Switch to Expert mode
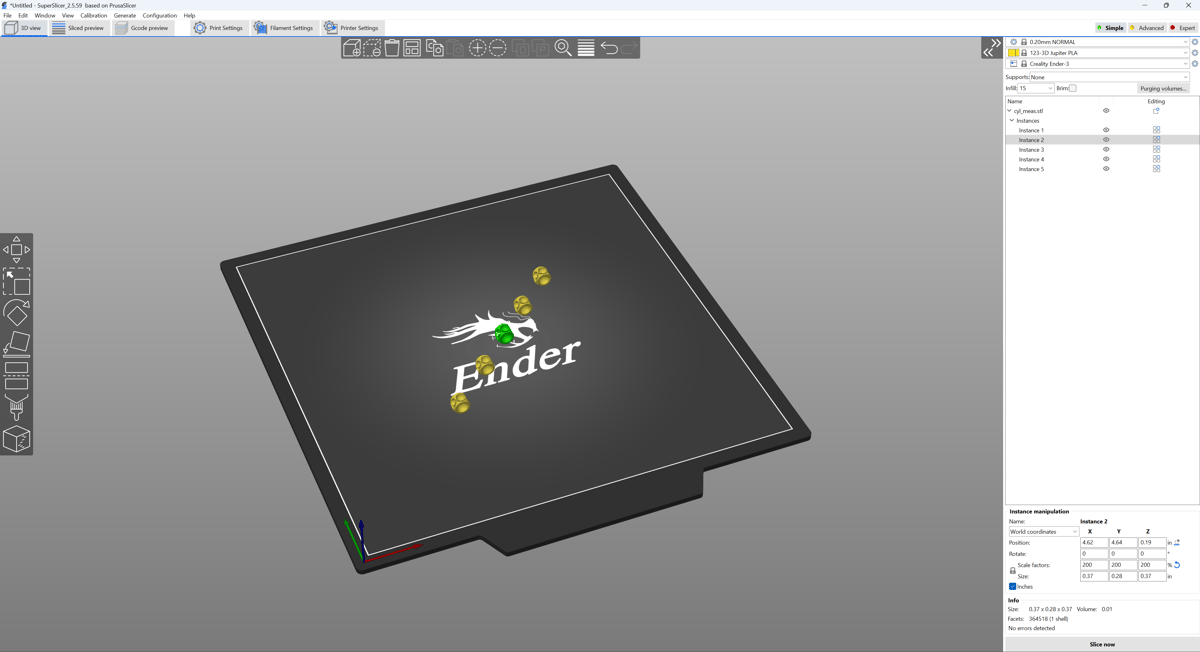Image resolution: width=1200 pixels, height=652 pixels. click(1182, 28)
